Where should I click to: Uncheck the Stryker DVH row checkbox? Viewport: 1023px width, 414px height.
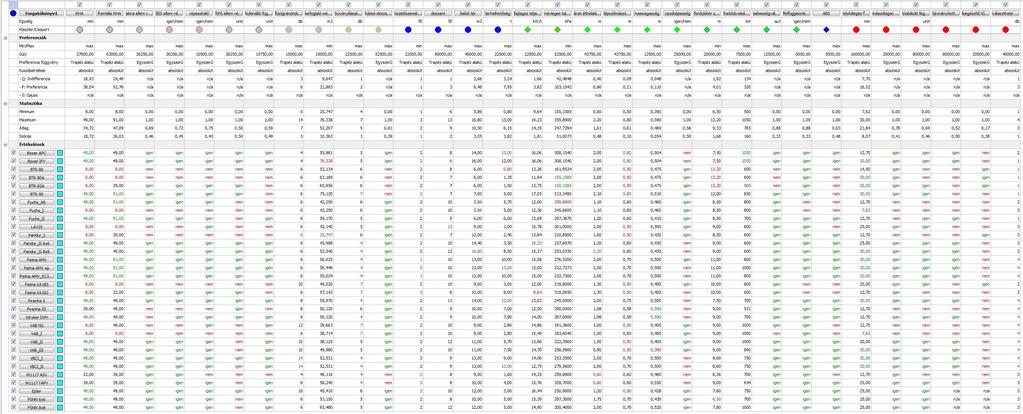click(x=14, y=317)
